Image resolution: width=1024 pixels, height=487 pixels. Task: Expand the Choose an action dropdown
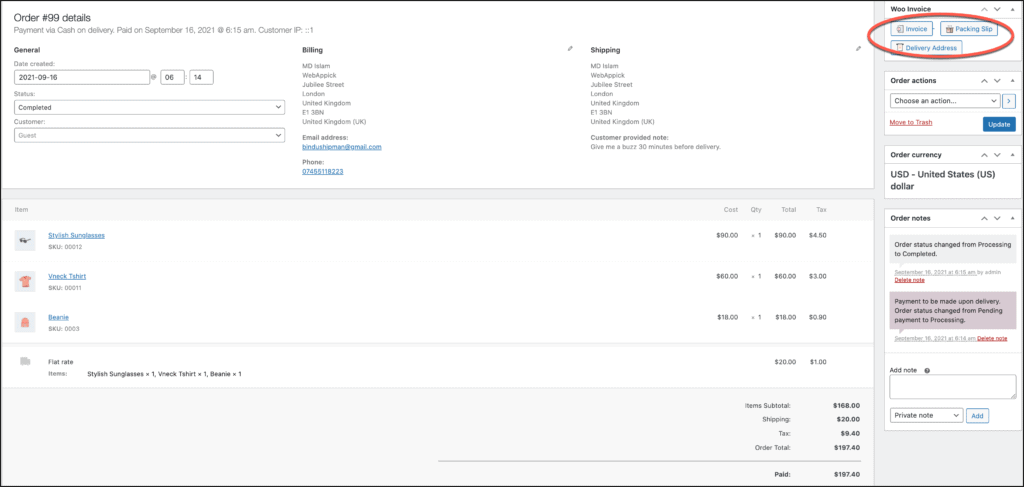click(x=945, y=101)
